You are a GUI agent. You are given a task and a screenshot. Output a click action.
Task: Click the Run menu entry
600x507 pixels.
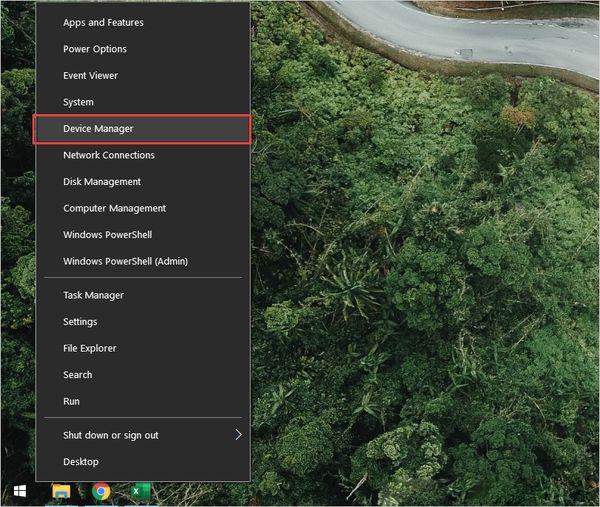pyautogui.click(x=71, y=401)
